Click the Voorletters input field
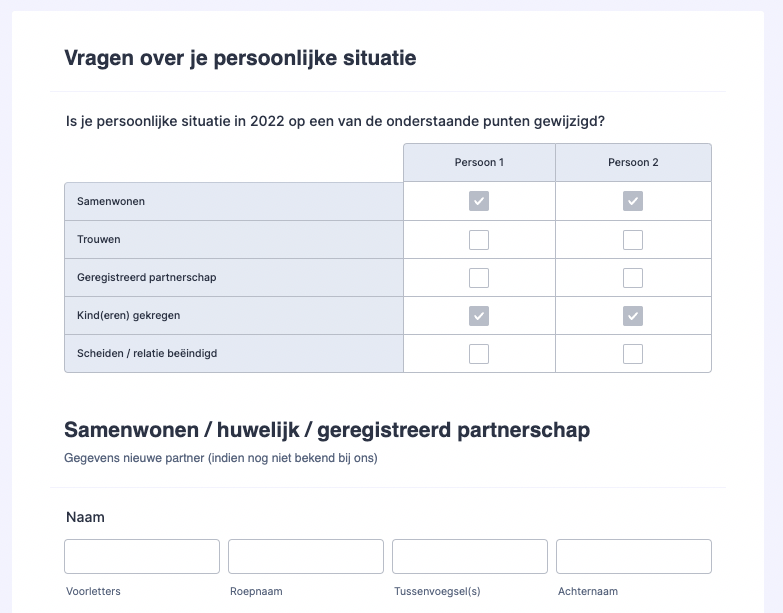Viewport: 783px width, 613px height. [142, 557]
